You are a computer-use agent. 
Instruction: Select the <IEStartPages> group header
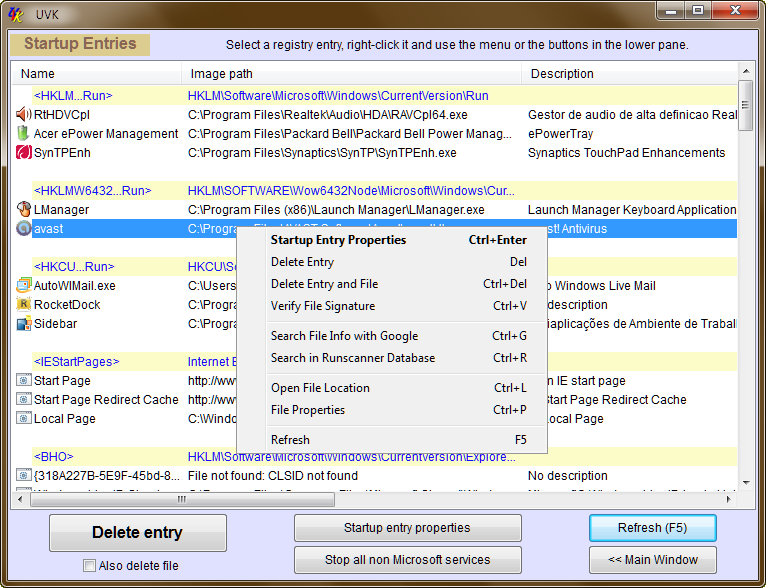(77, 361)
